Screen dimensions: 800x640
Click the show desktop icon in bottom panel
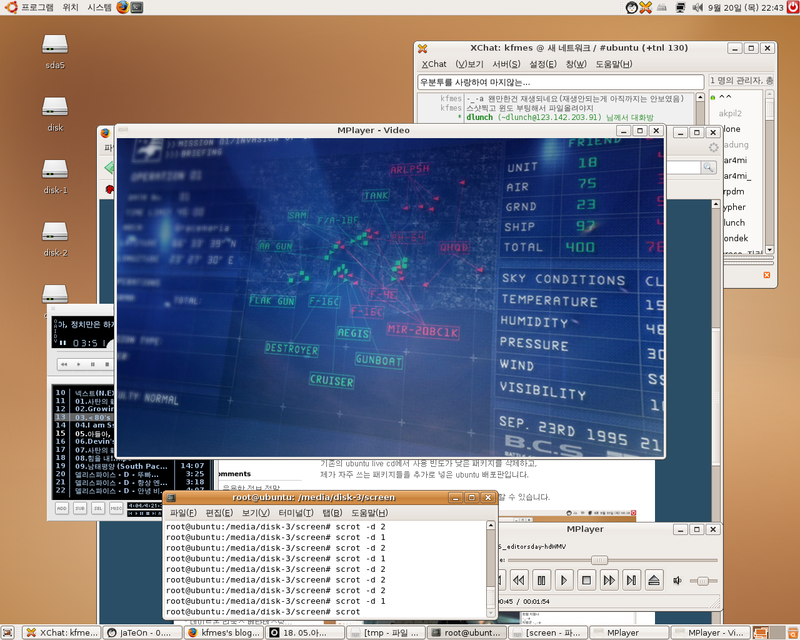[8, 633]
